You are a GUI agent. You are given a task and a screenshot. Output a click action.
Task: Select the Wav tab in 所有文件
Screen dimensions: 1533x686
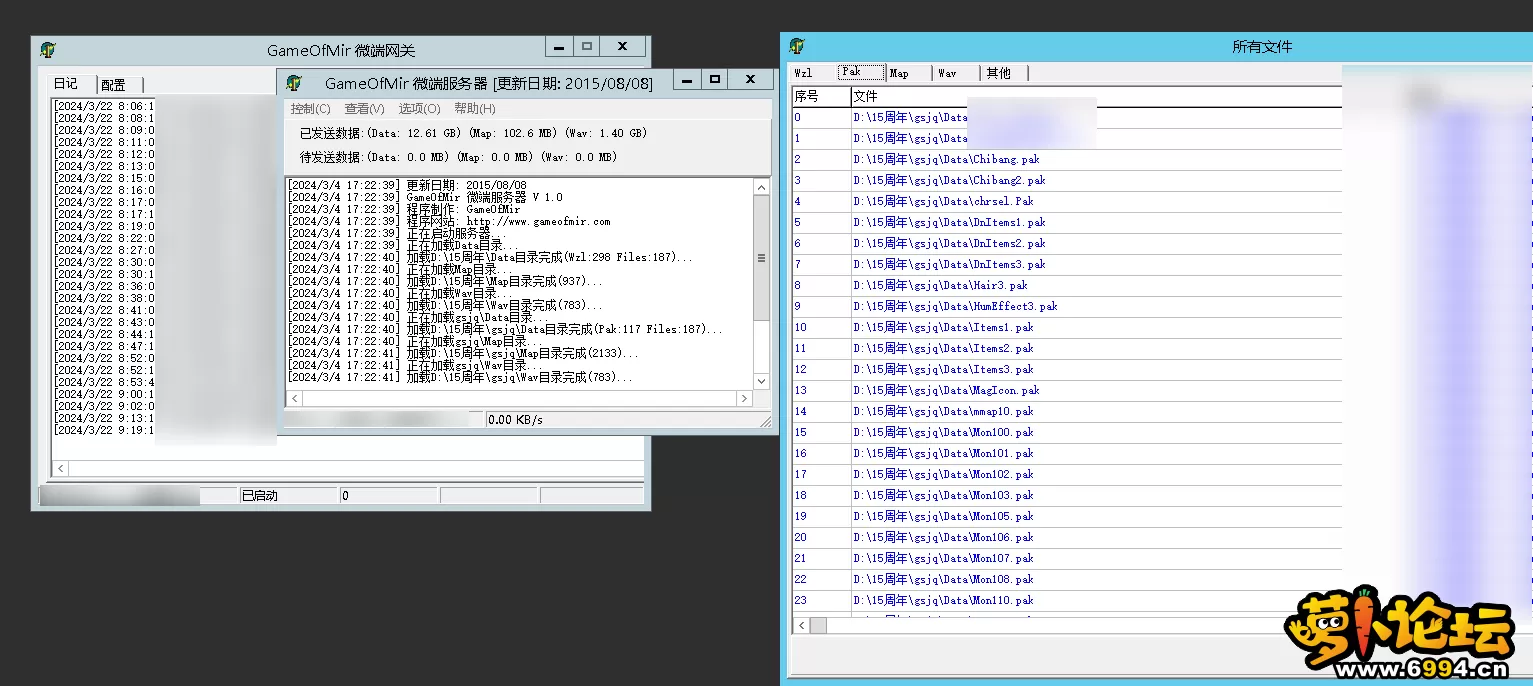pos(956,73)
